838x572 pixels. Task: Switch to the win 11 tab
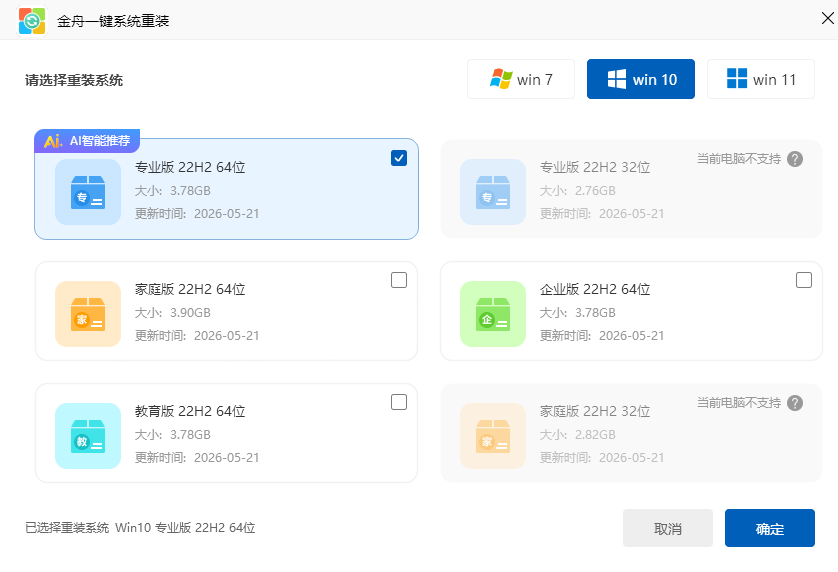pos(761,79)
